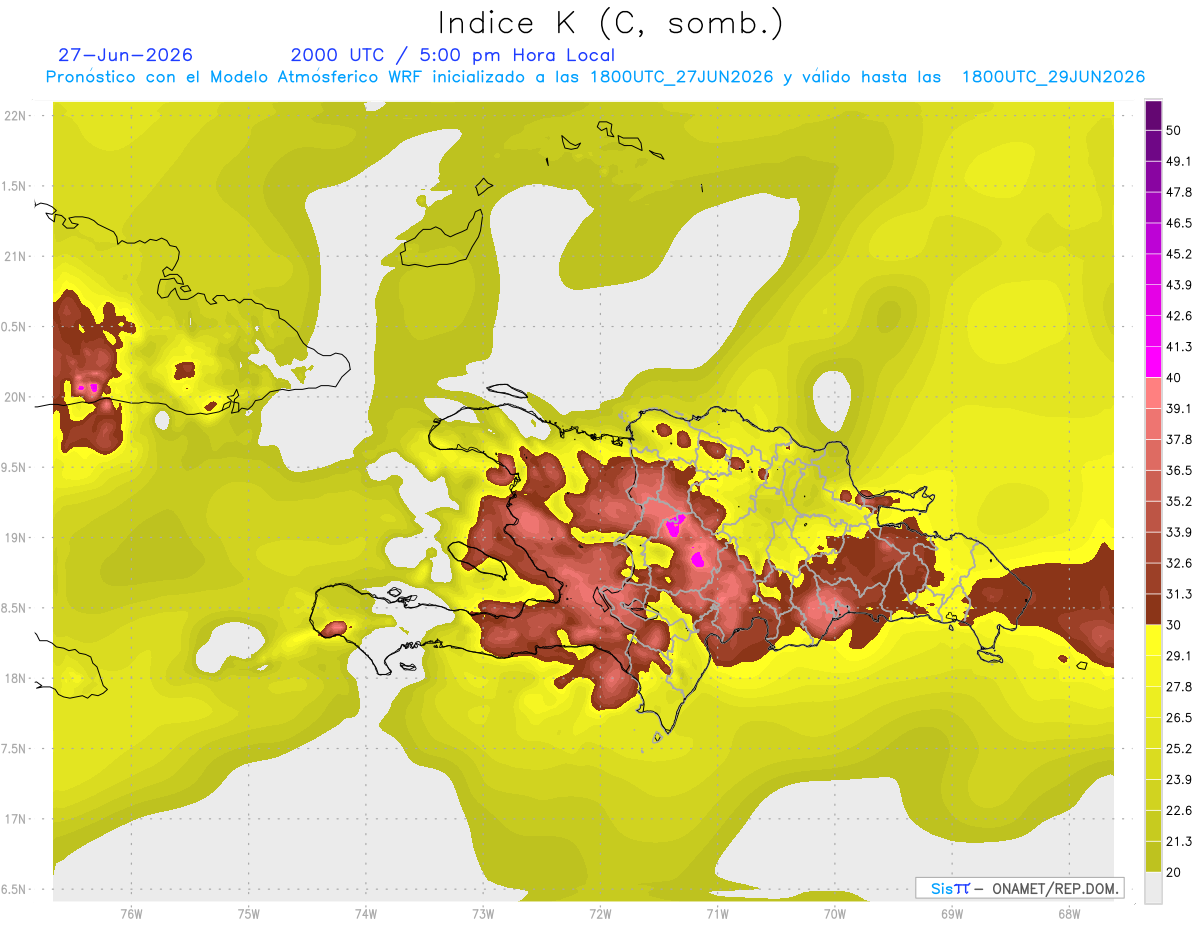Click the legend value '20' at the scale bottom
The height and width of the screenshot is (927, 1200).
[x=1173, y=873]
